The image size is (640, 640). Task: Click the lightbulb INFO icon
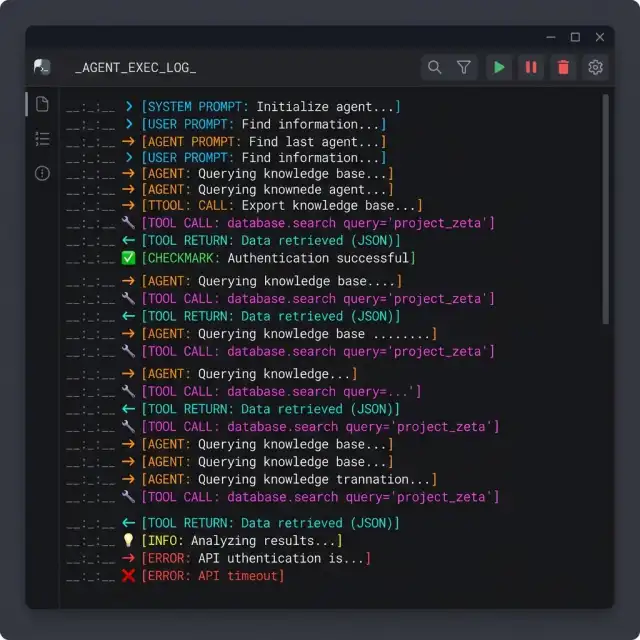pos(128,540)
